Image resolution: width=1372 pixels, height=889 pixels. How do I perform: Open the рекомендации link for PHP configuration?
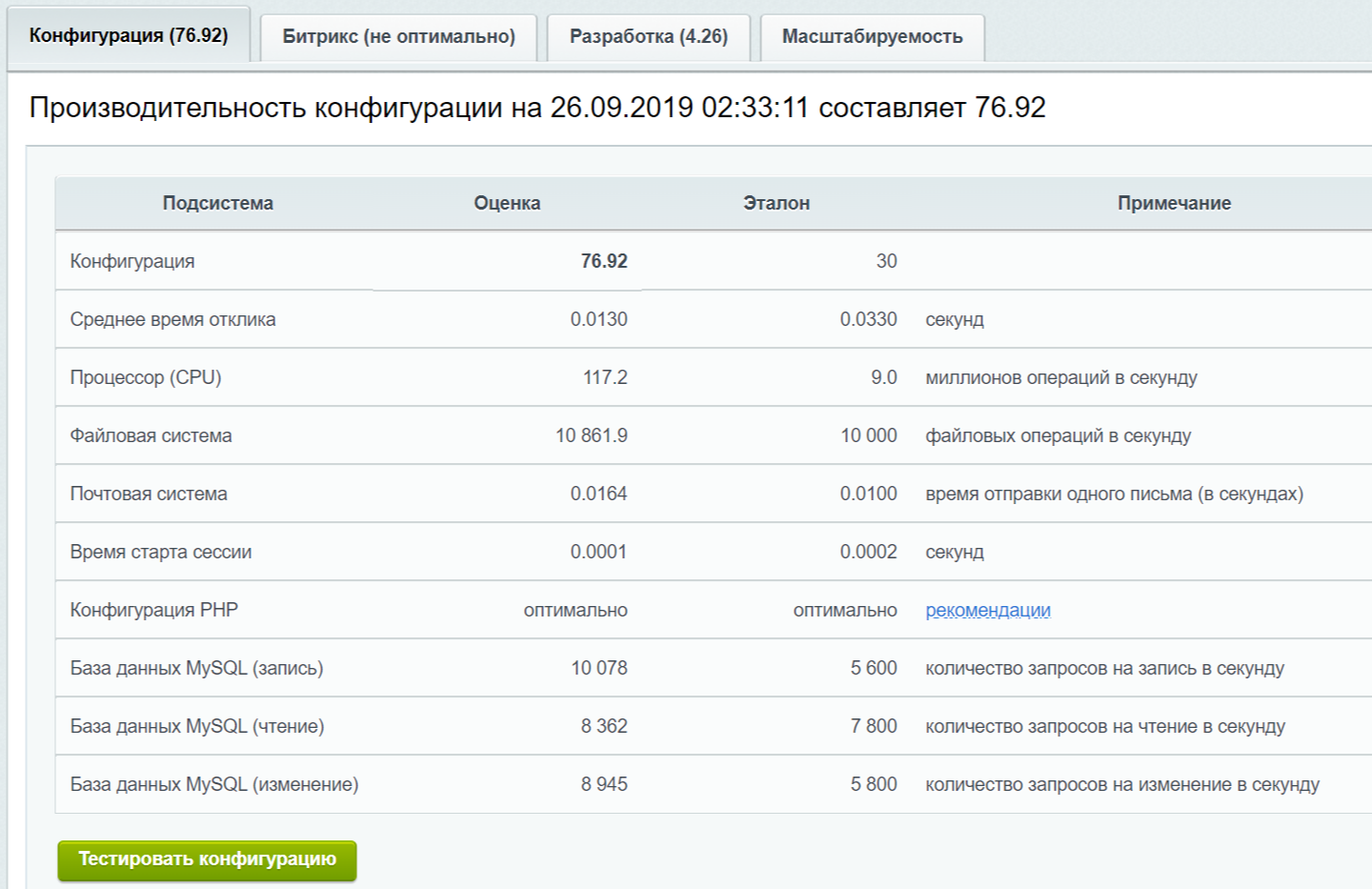pos(987,610)
